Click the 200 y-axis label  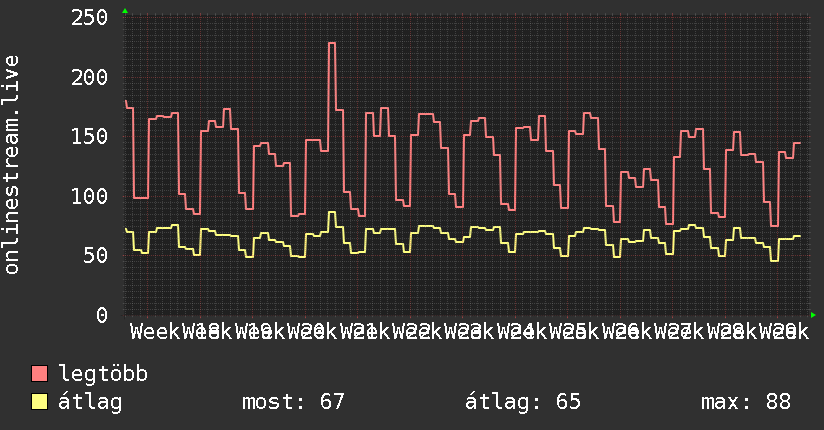point(89,77)
